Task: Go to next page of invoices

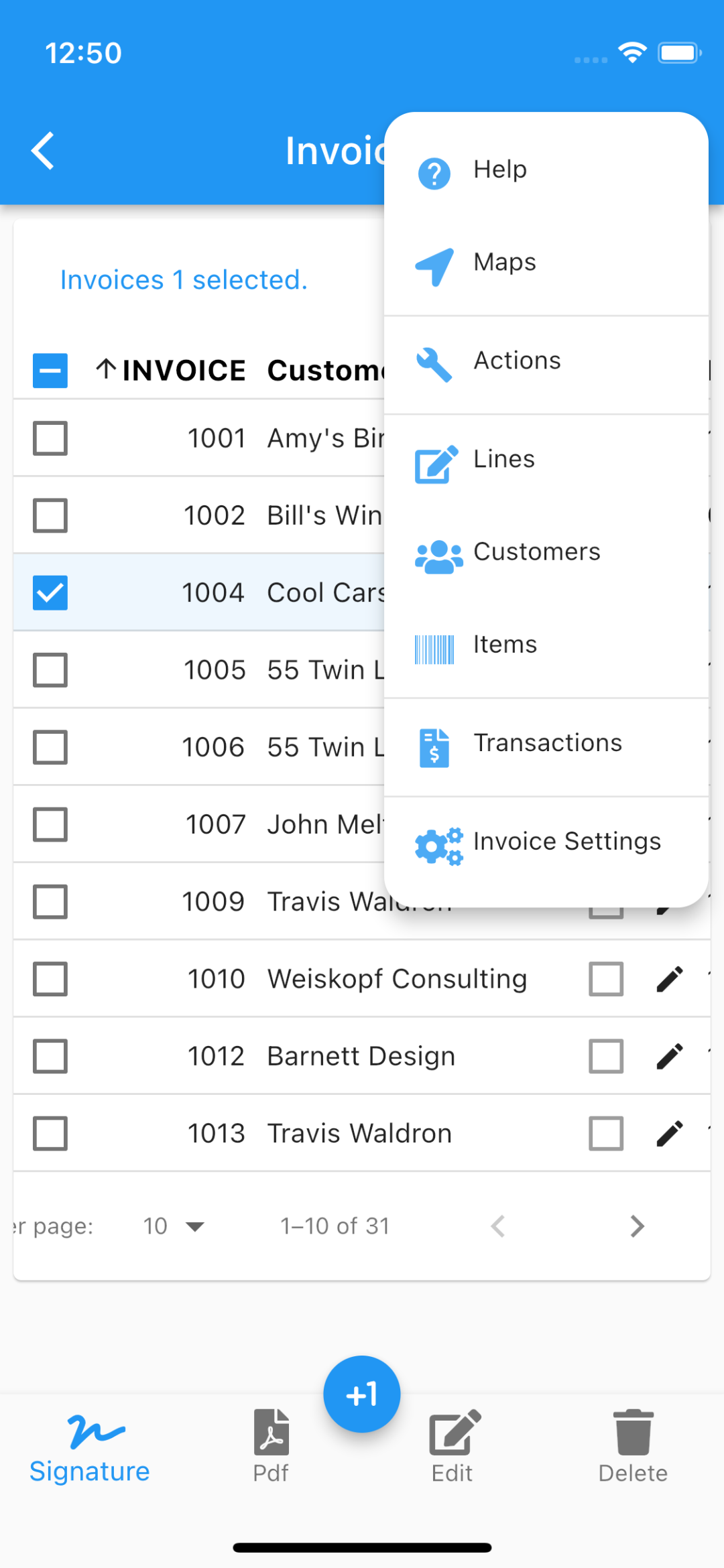Action: tap(637, 1226)
